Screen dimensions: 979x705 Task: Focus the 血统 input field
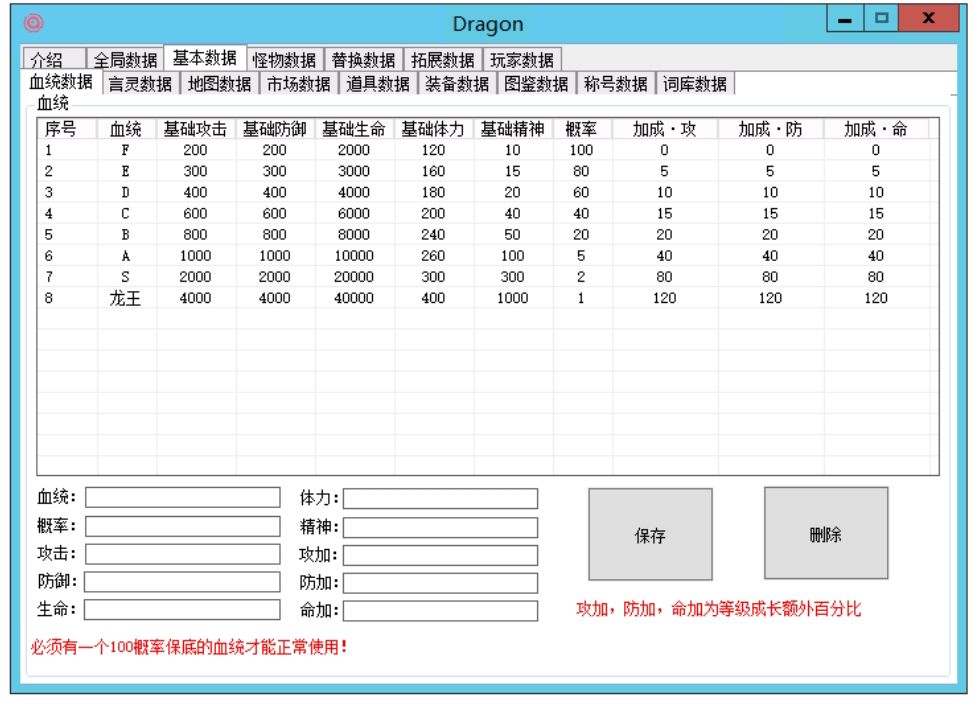pyautogui.click(x=182, y=498)
